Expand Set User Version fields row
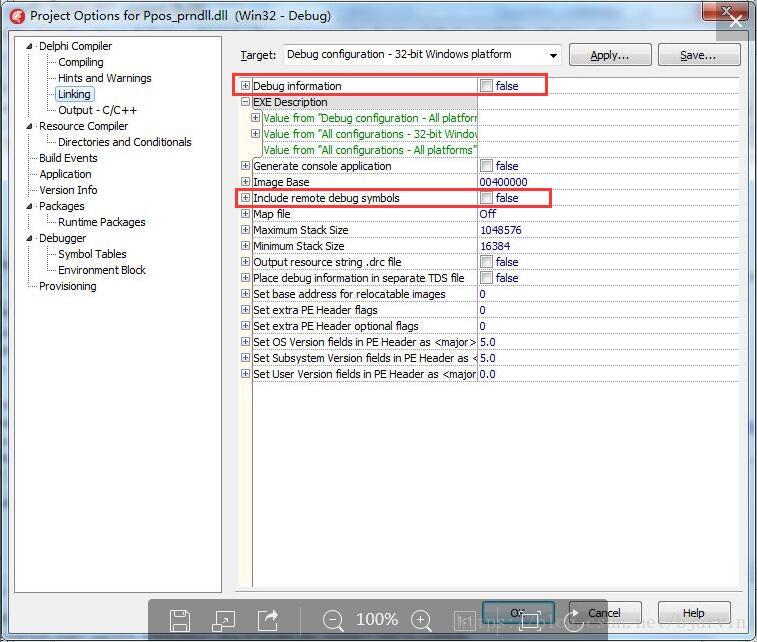Screen dimensions: 757x642 tap(245, 374)
